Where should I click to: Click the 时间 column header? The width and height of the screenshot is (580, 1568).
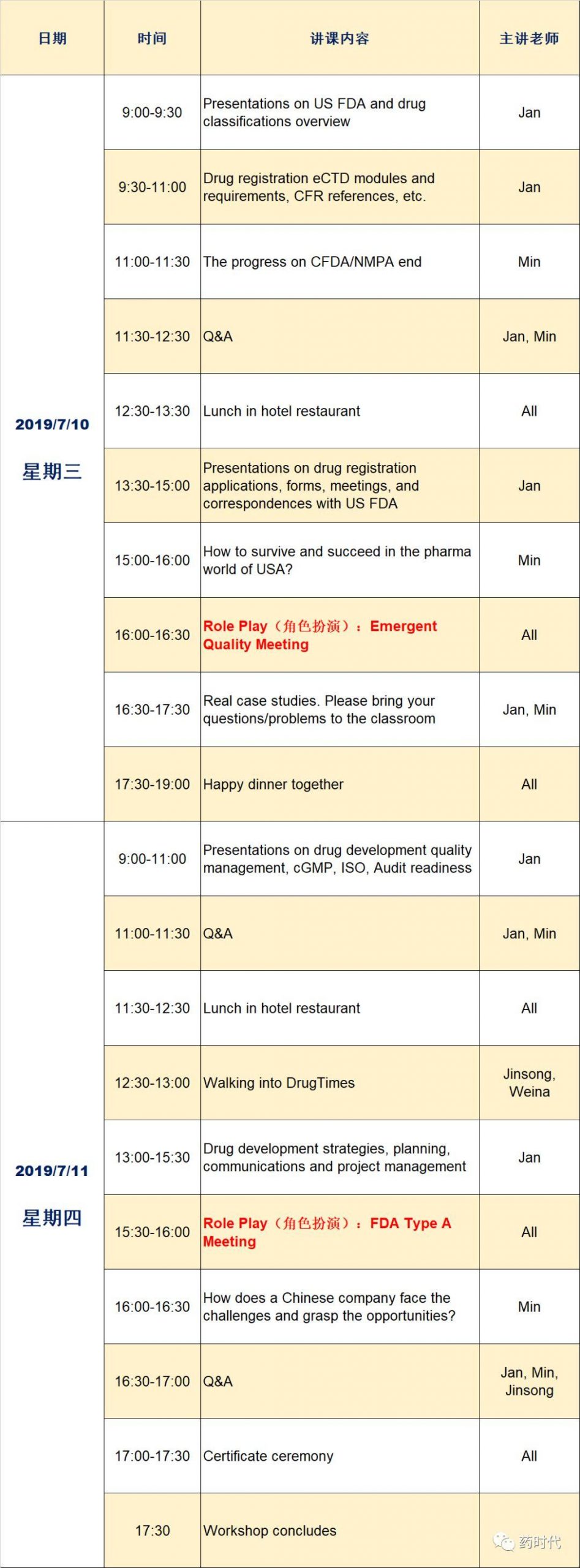click(x=152, y=39)
